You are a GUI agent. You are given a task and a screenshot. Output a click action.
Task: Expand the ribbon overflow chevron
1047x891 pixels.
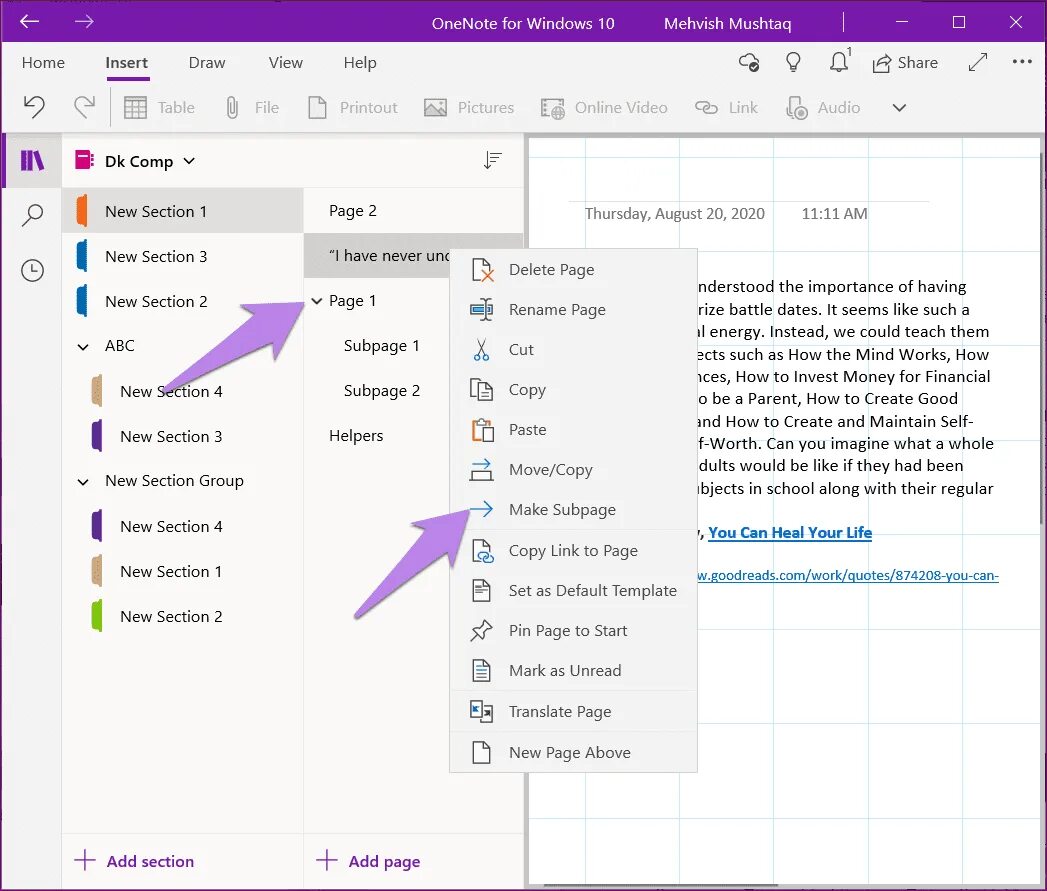(899, 108)
